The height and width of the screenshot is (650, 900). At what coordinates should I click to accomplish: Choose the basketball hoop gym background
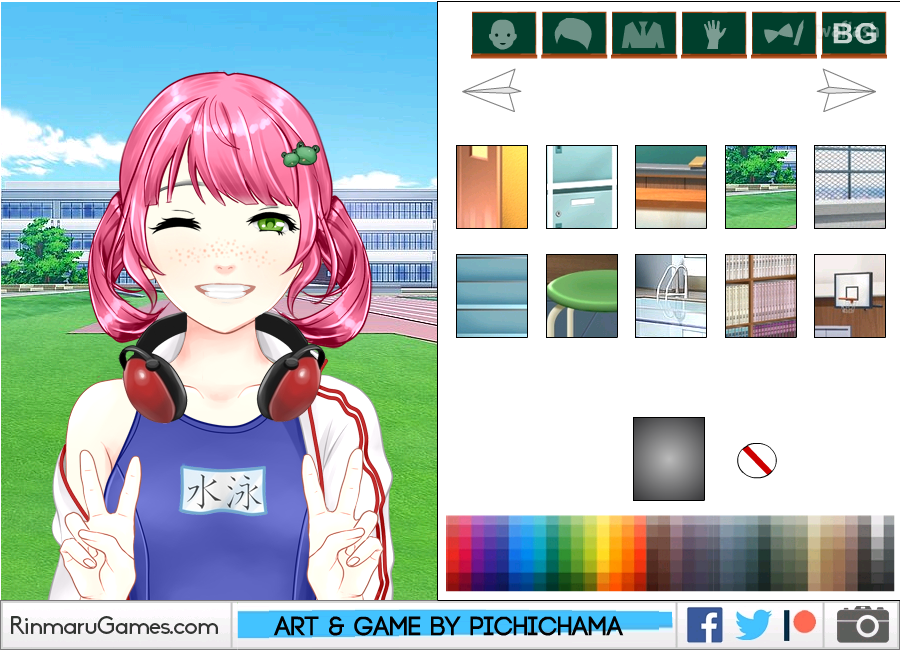click(x=850, y=296)
